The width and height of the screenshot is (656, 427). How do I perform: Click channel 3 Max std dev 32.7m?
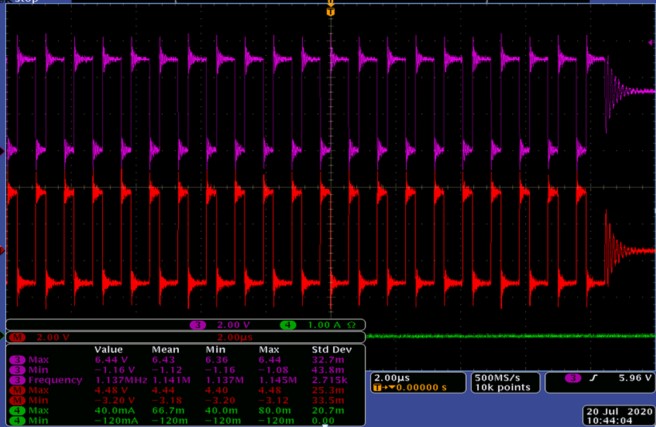pyautogui.click(x=328, y=360)
